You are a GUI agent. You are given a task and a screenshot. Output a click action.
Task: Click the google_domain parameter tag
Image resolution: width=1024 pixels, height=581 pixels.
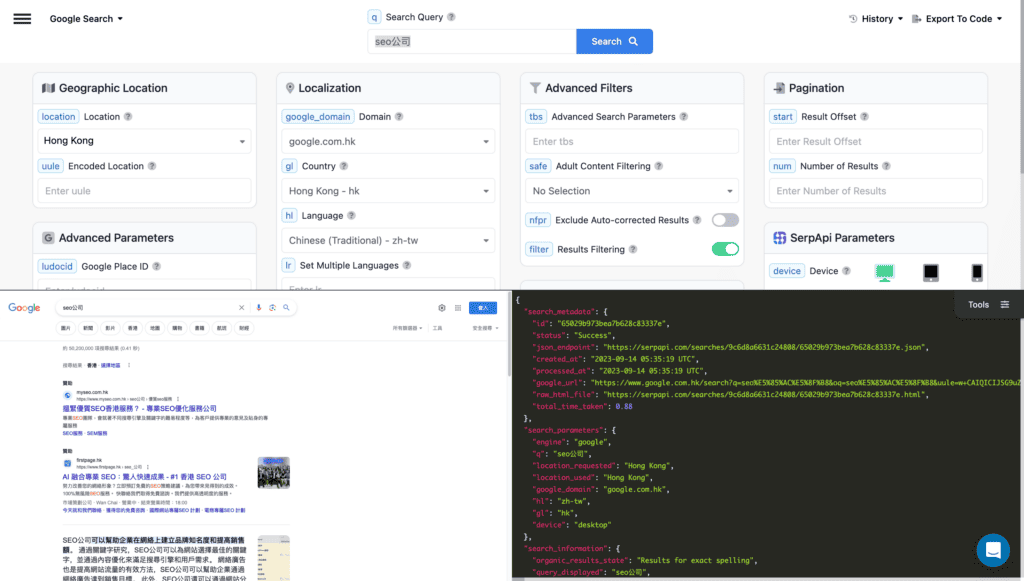point(318,116)
